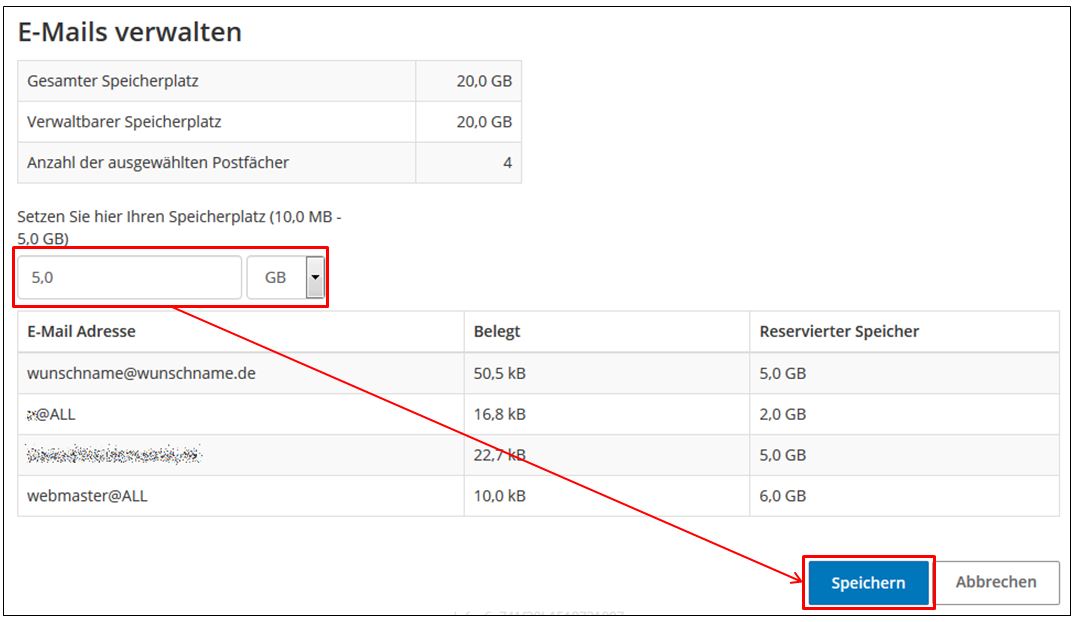This screenshot has width=1076, height=622.
Task: Click the Belegt column header
Action: pyautogui.click(x=497, y=331)
